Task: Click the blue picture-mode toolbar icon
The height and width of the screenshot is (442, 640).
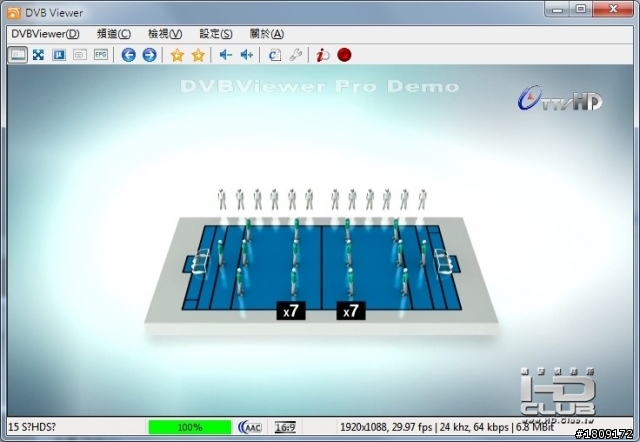Action: click(x=59, y=55)
